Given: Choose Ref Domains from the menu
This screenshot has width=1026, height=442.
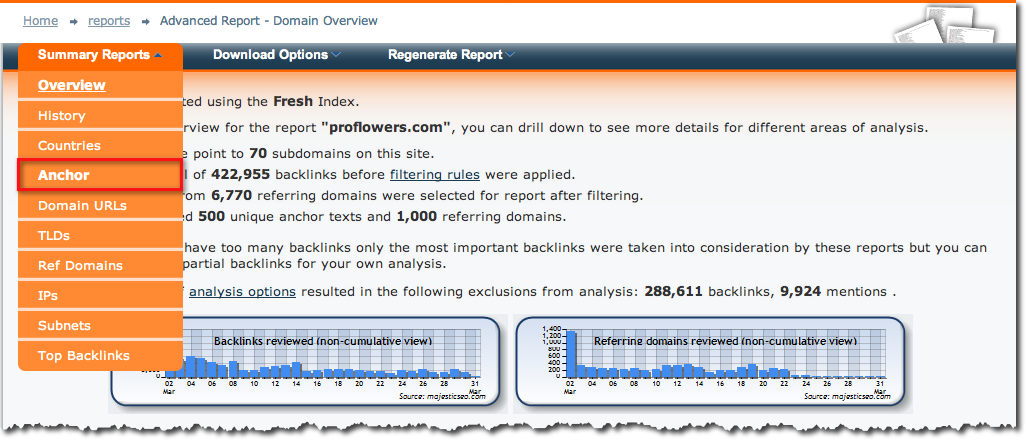Looking at the screenshot, I should pos(80,266).
